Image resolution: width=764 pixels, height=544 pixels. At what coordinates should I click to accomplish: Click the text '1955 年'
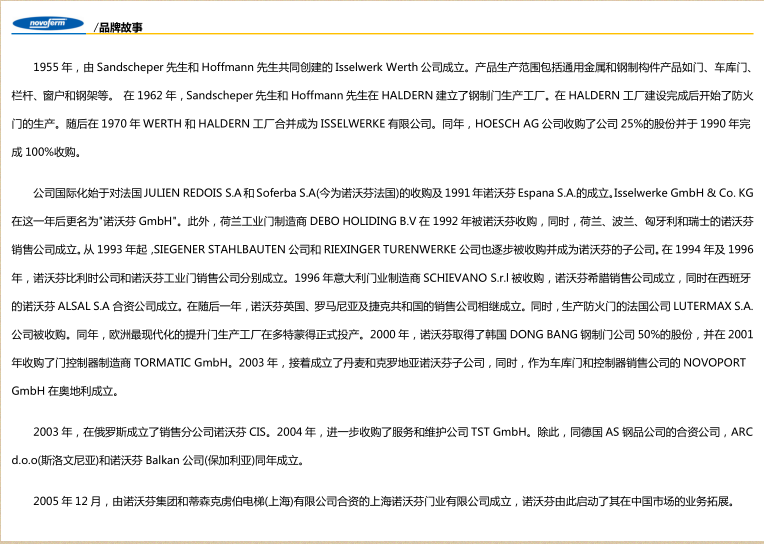[x=53, y=67]
